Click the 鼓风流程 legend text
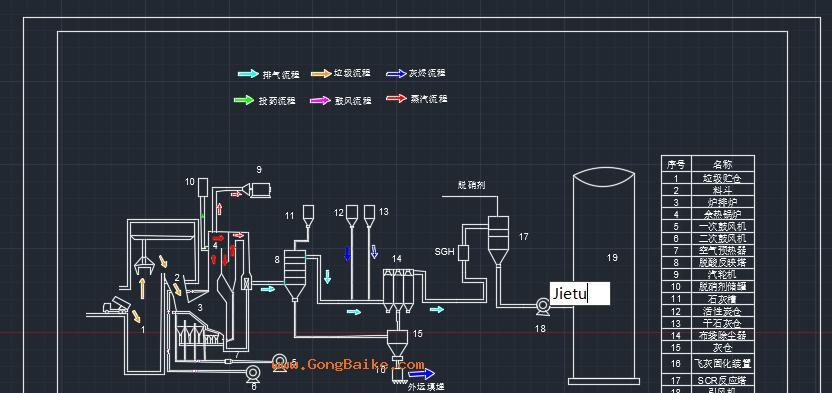The height and width of the screenshot is (393, 832). tap(353, 101)
